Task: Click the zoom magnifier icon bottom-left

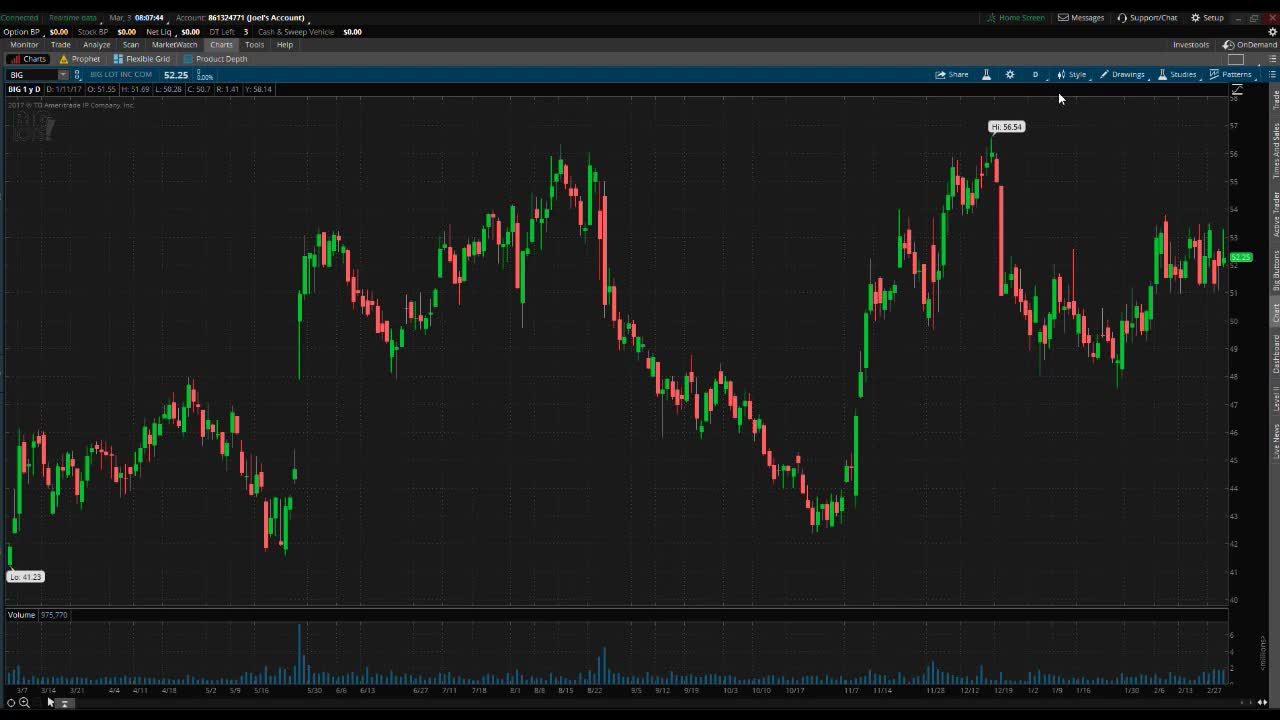Action: (24, 703)
